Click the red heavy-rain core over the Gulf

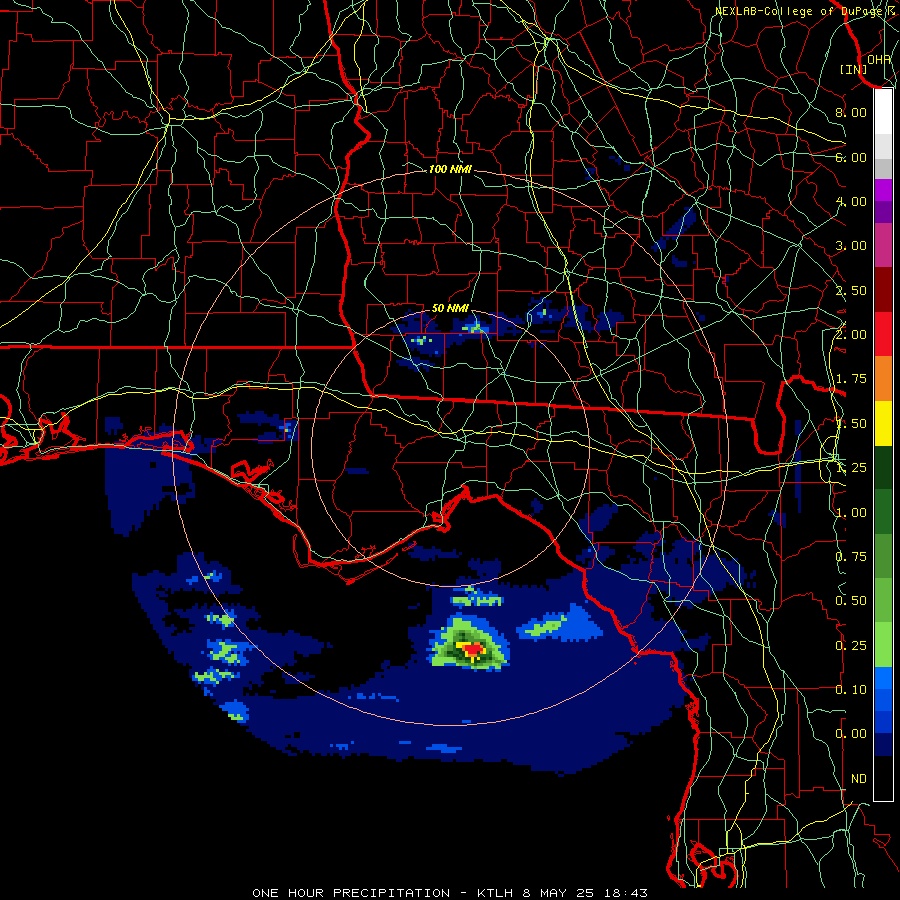coord(473,650)
